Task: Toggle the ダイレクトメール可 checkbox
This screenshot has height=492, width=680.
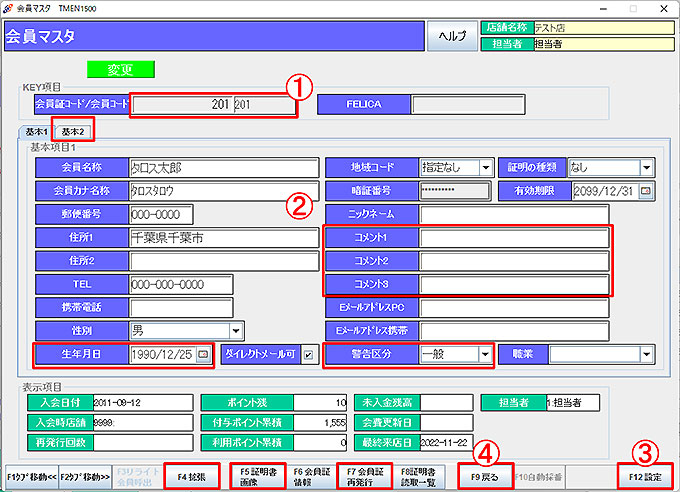Action: point(308,354)
